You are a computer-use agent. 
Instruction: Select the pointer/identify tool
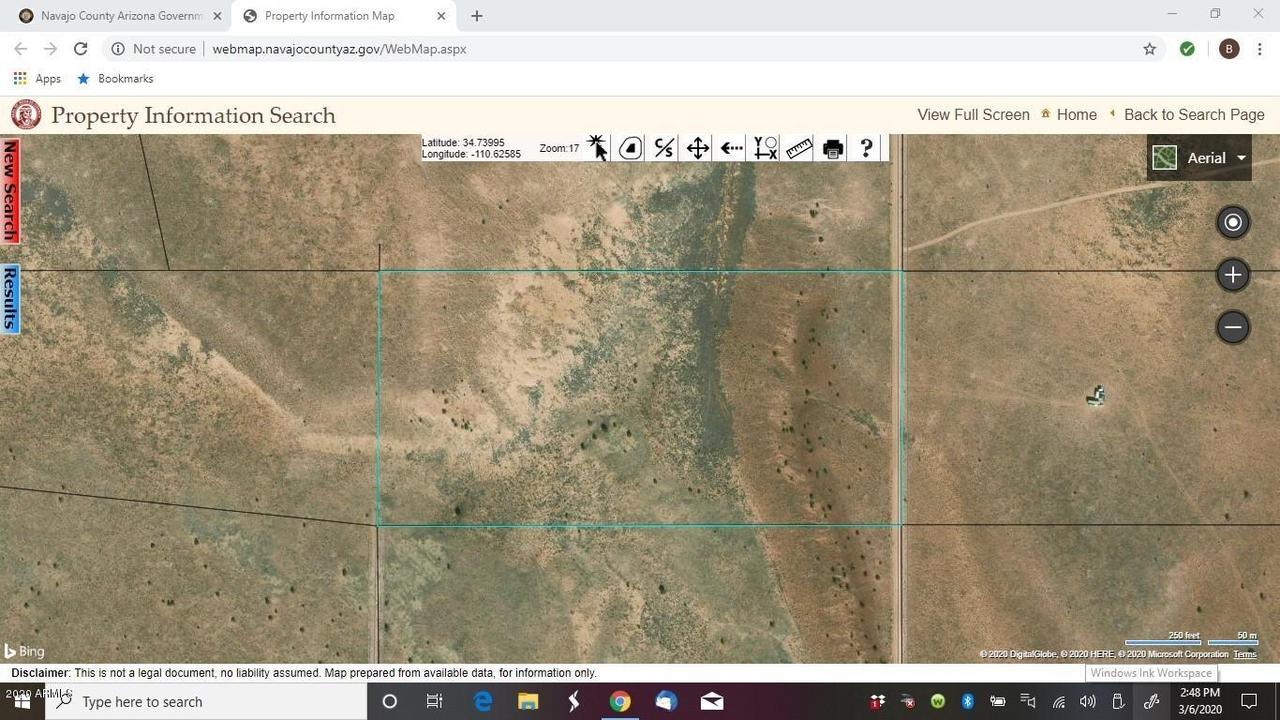(596, 147)
